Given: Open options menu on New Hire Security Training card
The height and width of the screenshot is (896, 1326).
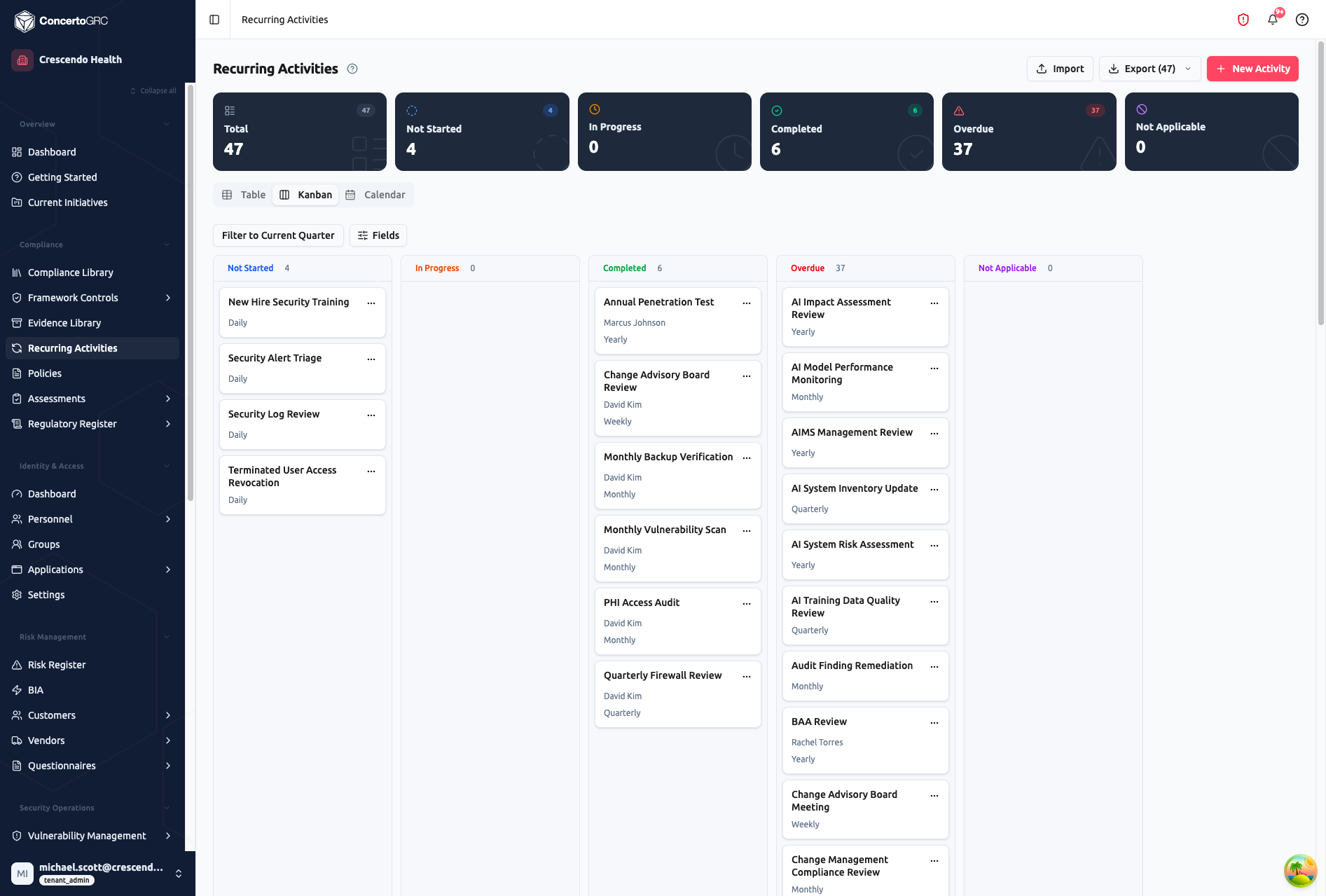Looking at the screenshot, I should [x=371, y=303].
